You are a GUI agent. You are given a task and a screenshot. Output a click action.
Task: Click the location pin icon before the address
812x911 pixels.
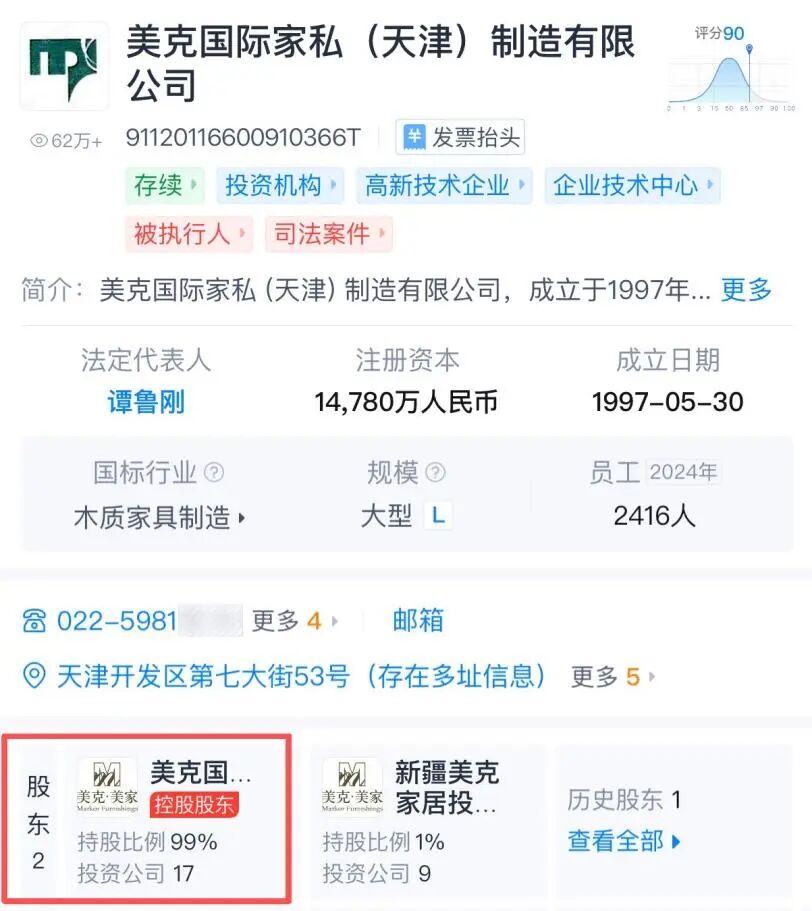(x=35, y=677)
